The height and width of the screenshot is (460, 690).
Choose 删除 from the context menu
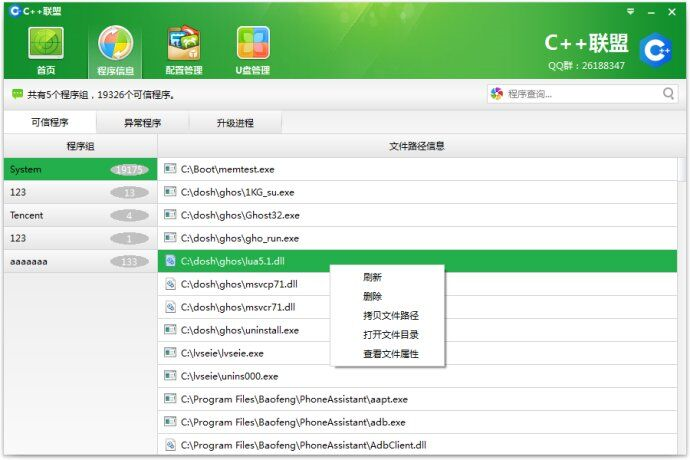(x=372, y=296)
